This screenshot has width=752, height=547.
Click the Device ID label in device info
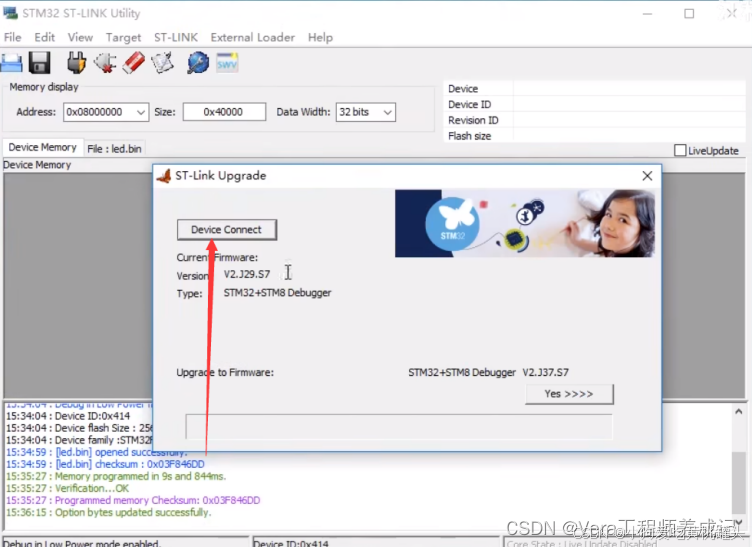470,105
